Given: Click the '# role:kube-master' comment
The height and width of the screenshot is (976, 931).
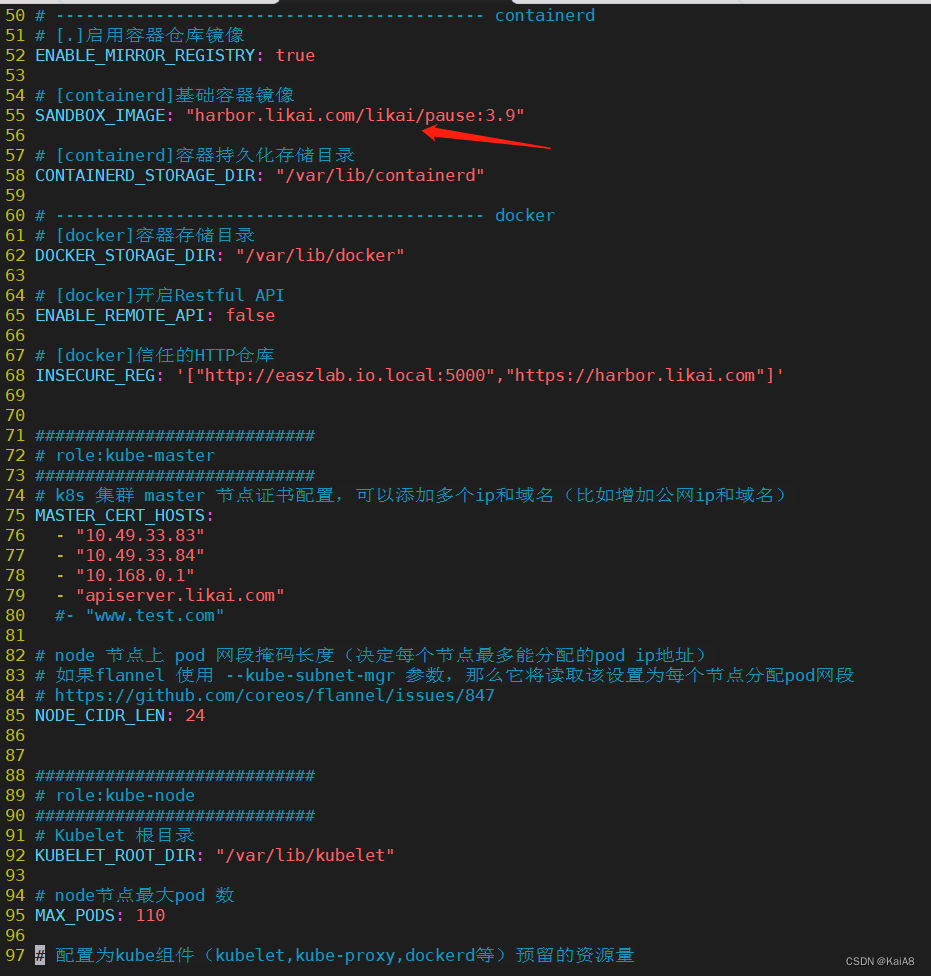Looking at the screenshot, I should click(125, 456).
